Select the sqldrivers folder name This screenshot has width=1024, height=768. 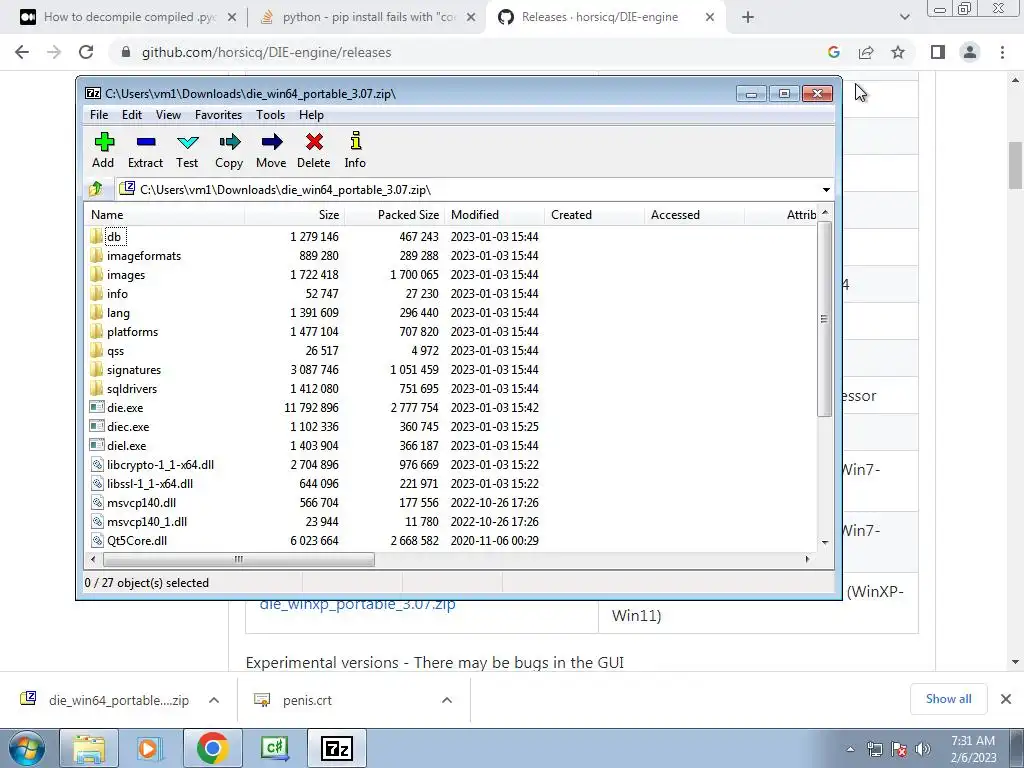132,389
